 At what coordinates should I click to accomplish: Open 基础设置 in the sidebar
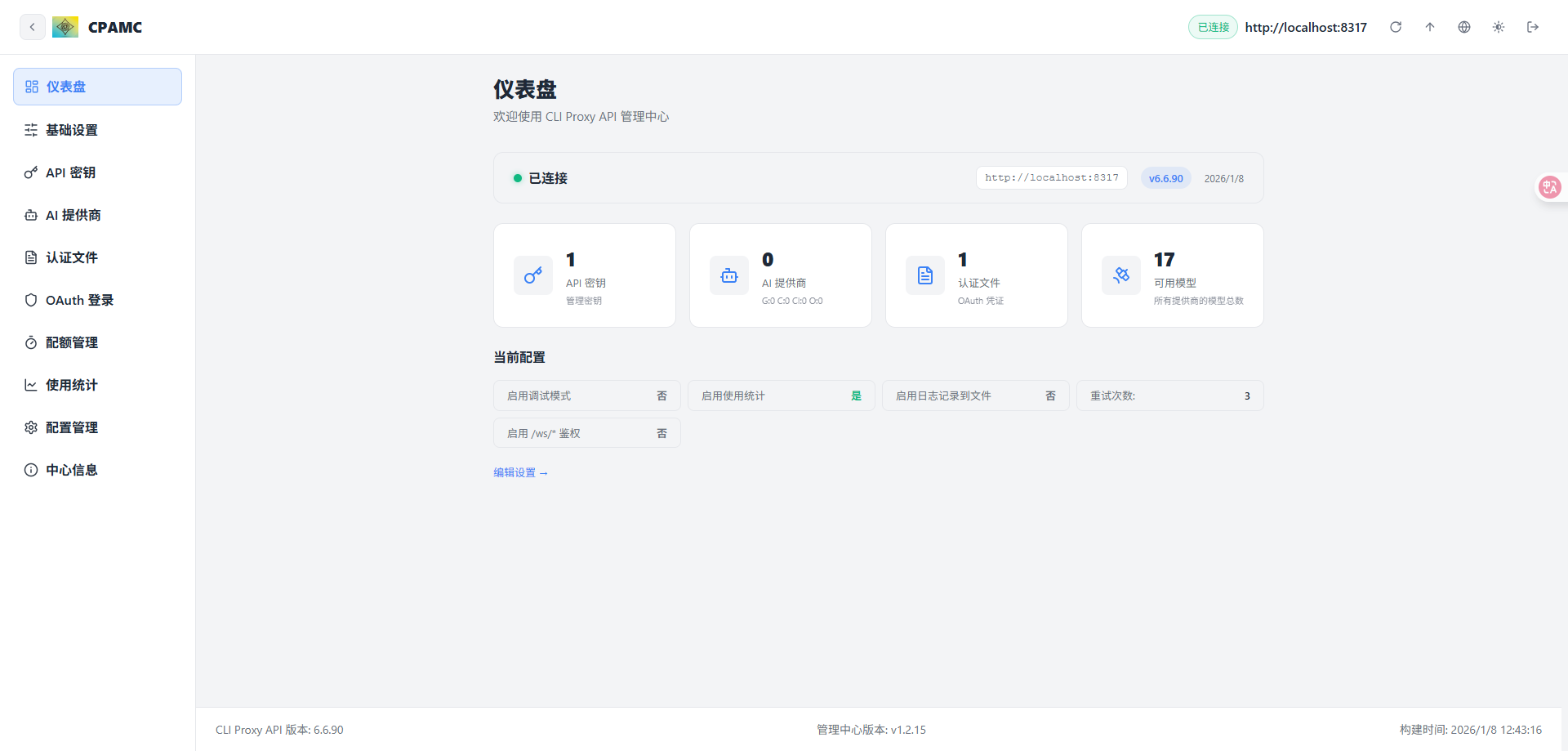tap(97, 130)
